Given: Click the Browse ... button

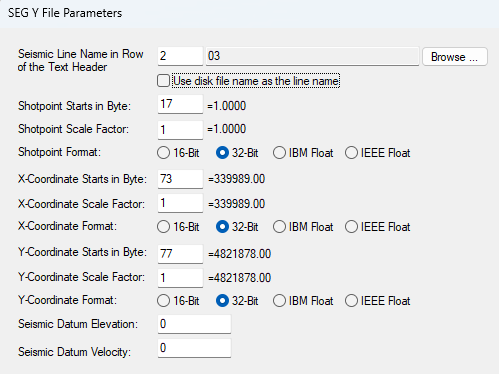Looking at the screenshot, I should pyautogui.click(x=455, y=57).
